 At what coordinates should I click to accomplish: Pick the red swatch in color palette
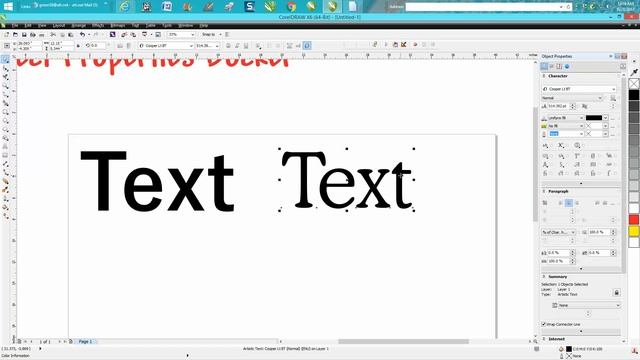634,220
